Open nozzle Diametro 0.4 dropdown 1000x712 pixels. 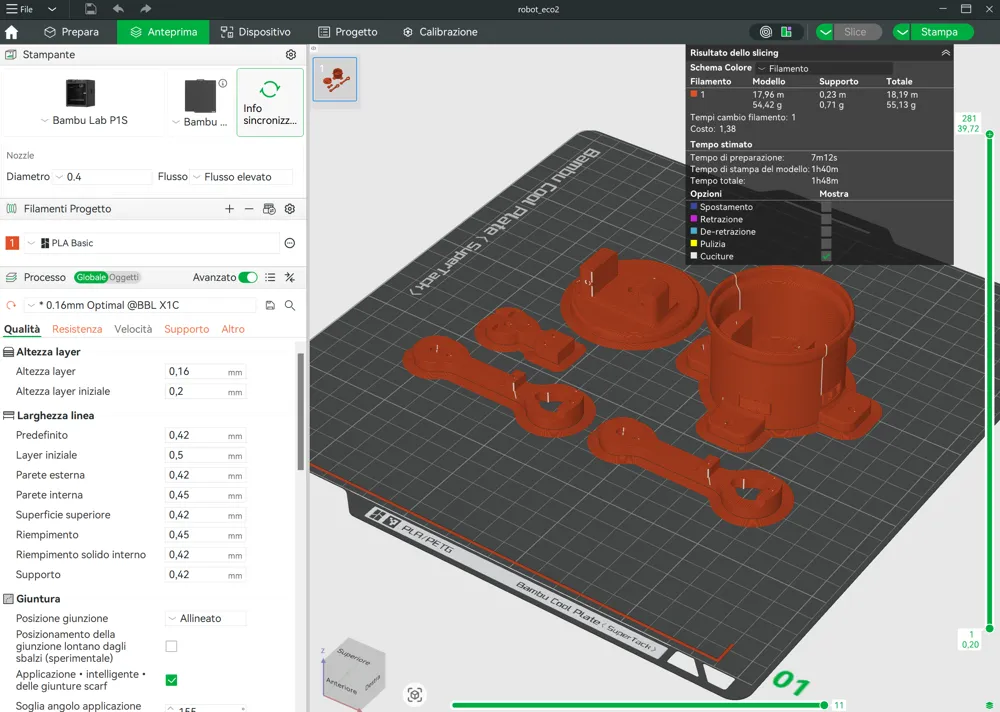pyautogui.click(x=102, y=177)
